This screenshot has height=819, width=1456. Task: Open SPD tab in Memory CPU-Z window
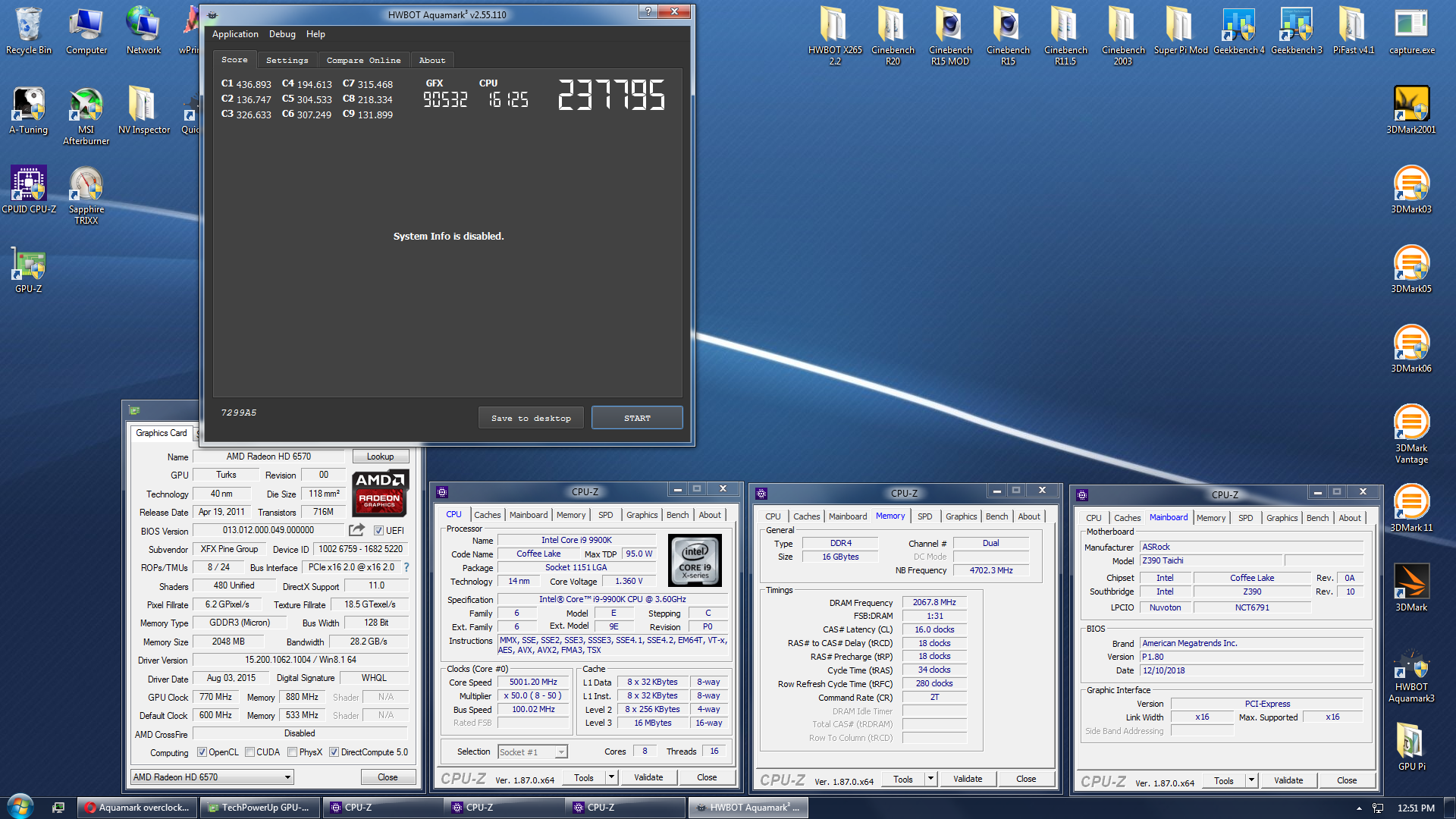tap(924, 516)
